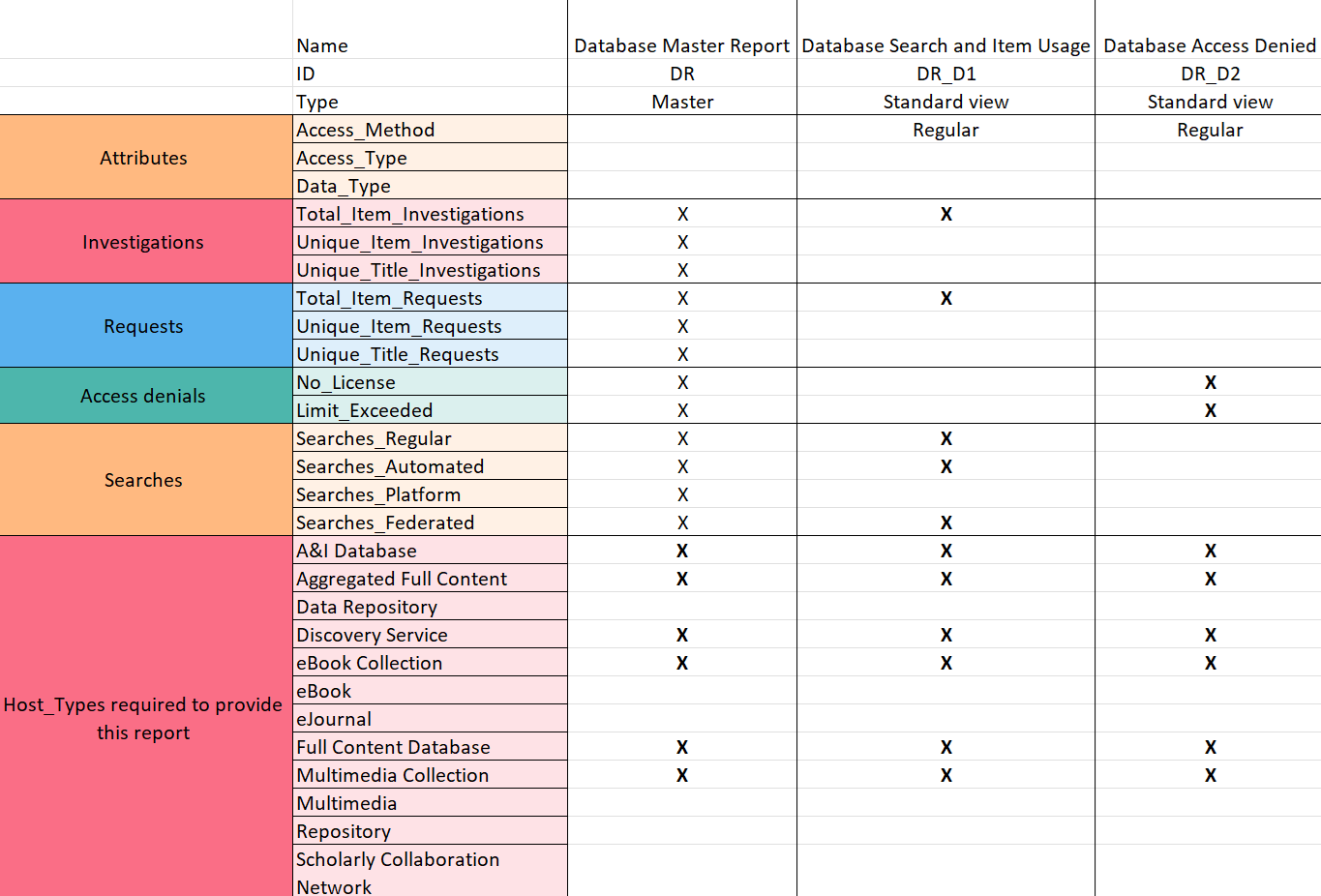Select the Searches_Automated cell

[430, 466]
